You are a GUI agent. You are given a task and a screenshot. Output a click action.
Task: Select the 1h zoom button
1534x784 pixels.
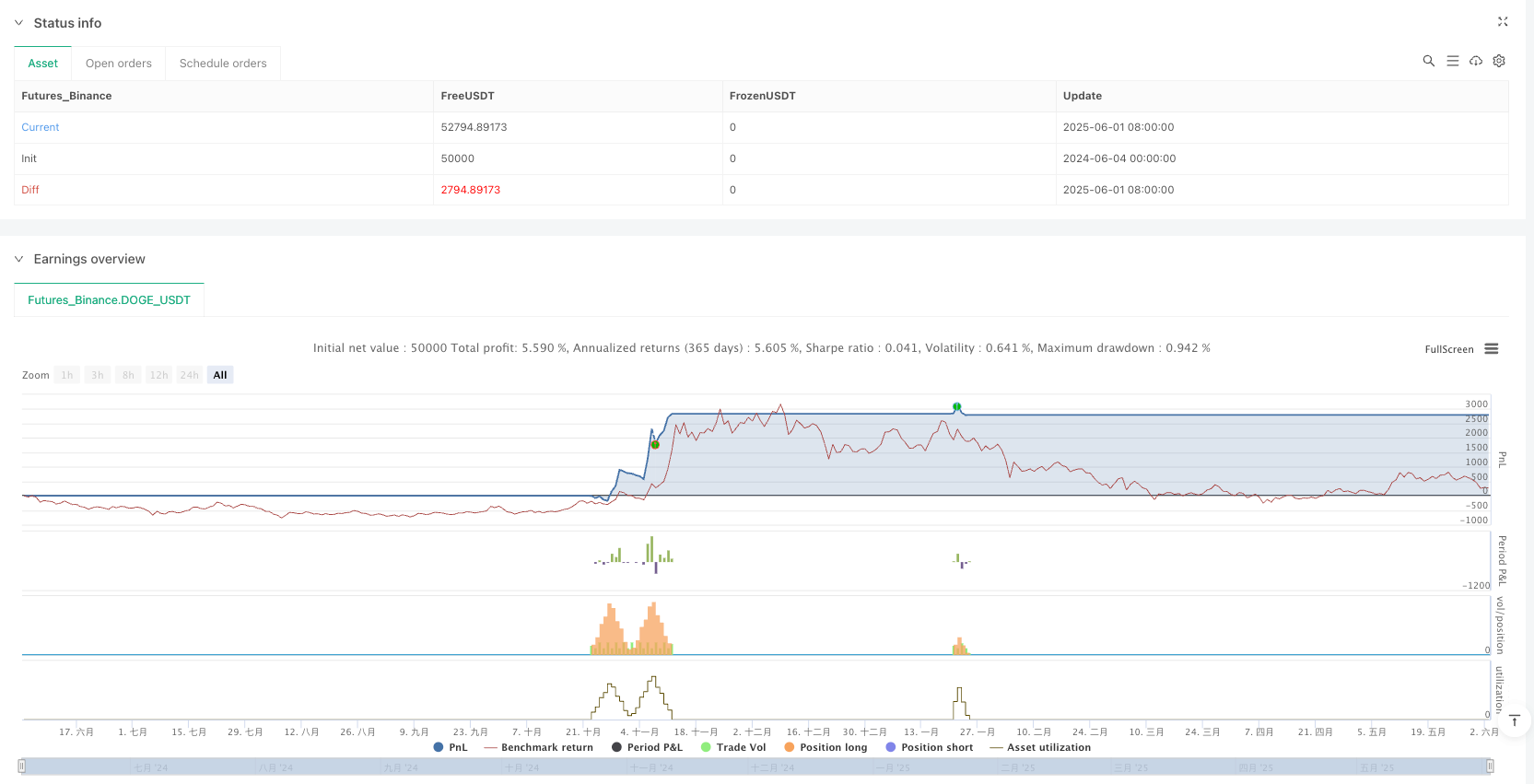[x=67, y=375]
